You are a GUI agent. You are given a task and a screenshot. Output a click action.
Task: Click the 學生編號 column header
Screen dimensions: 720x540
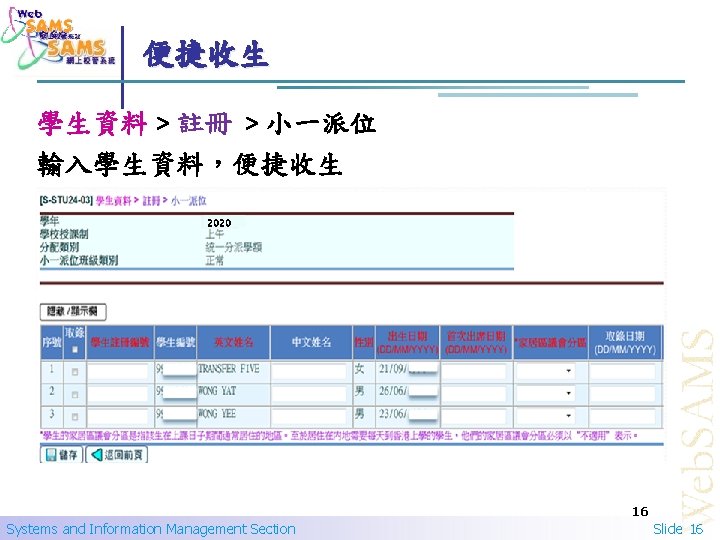[175, 342]
